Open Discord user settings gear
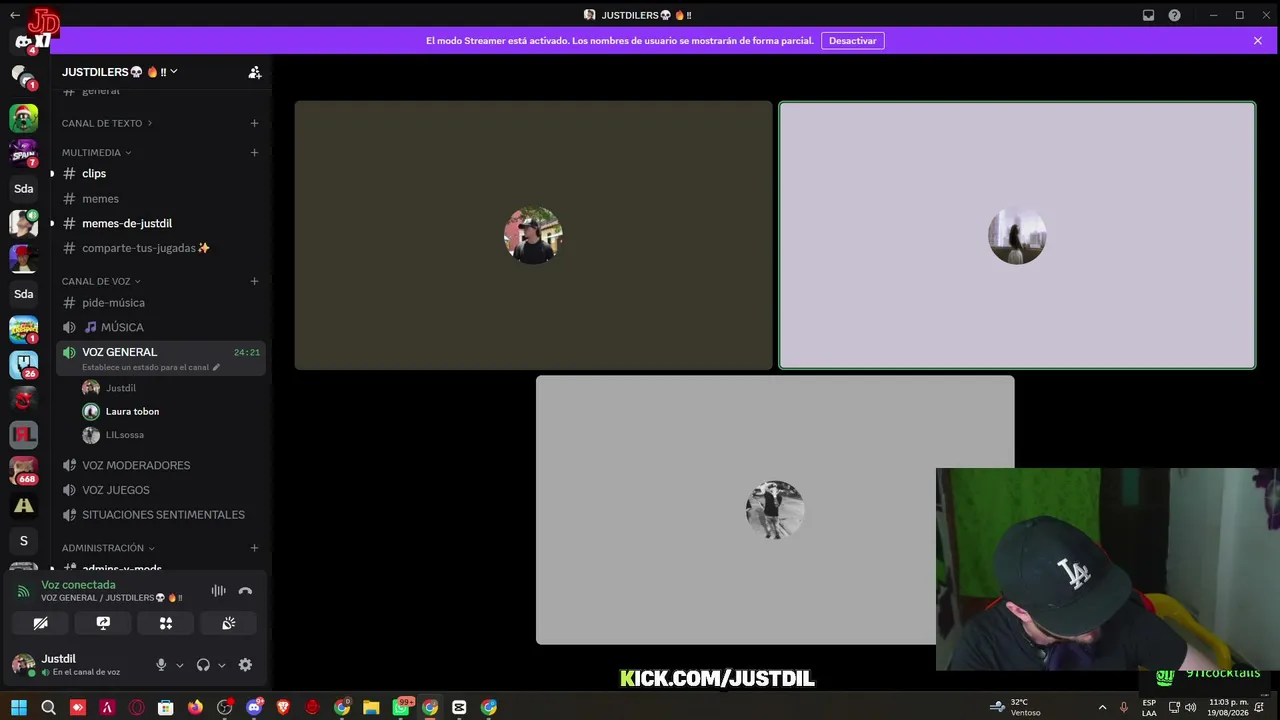 coord(245,665)
